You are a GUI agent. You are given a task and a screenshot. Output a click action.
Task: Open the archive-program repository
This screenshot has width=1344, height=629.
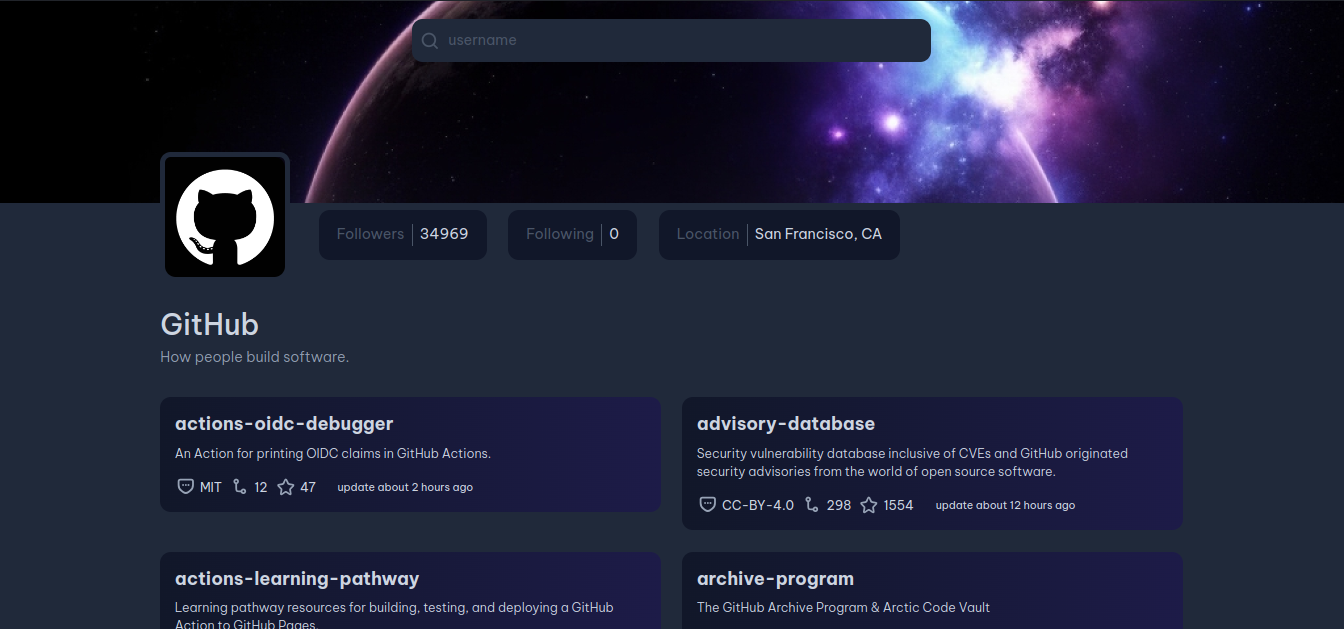point(775,579)
